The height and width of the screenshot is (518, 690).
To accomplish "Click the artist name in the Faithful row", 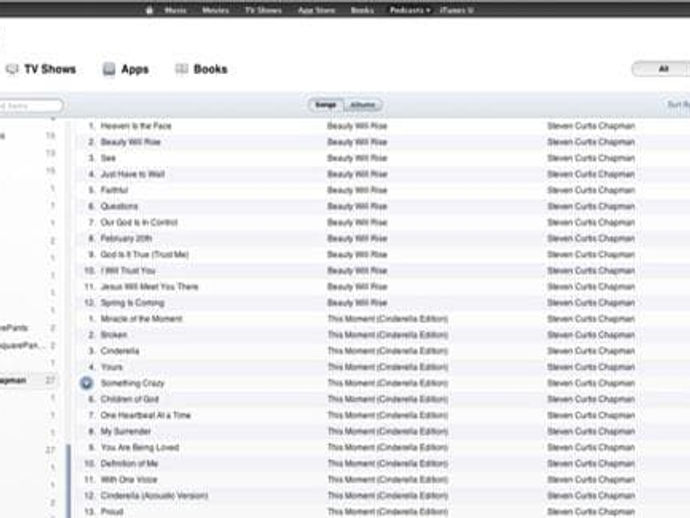I will tap(591, 190).
